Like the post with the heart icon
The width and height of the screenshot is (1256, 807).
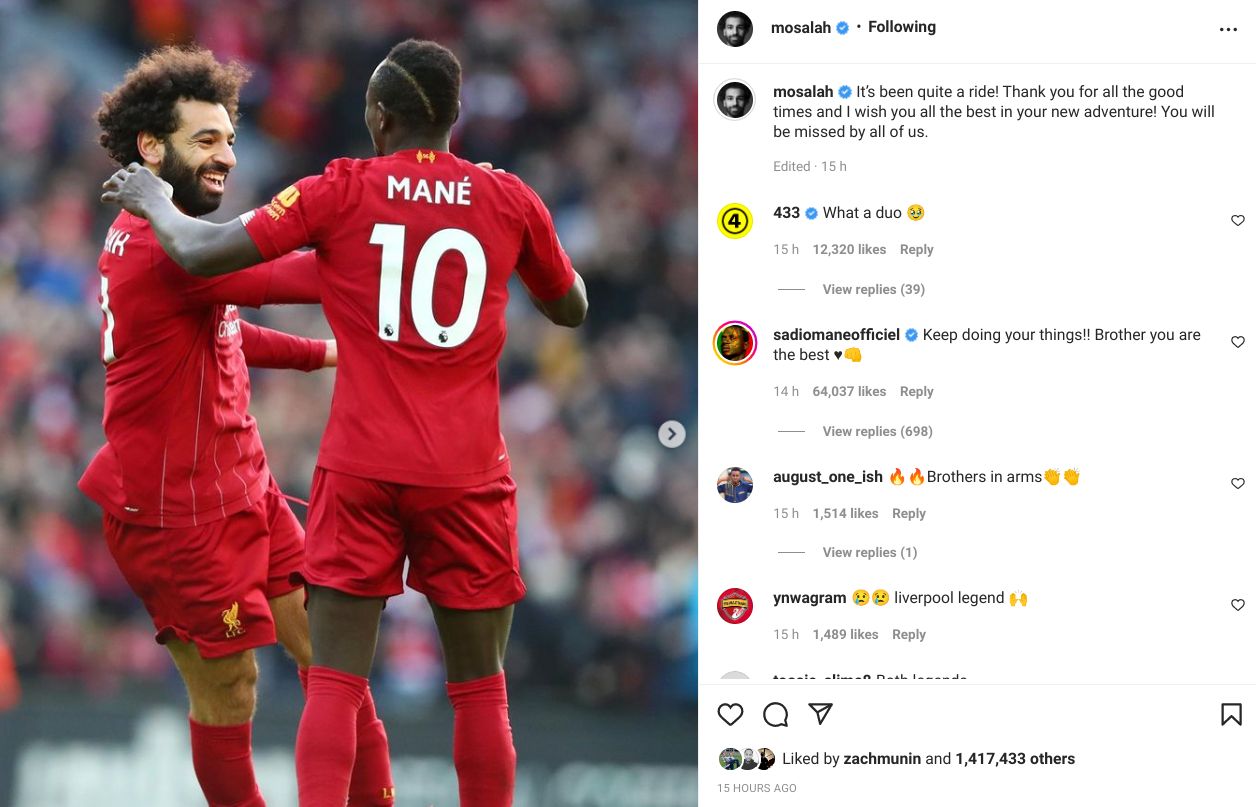731,714
